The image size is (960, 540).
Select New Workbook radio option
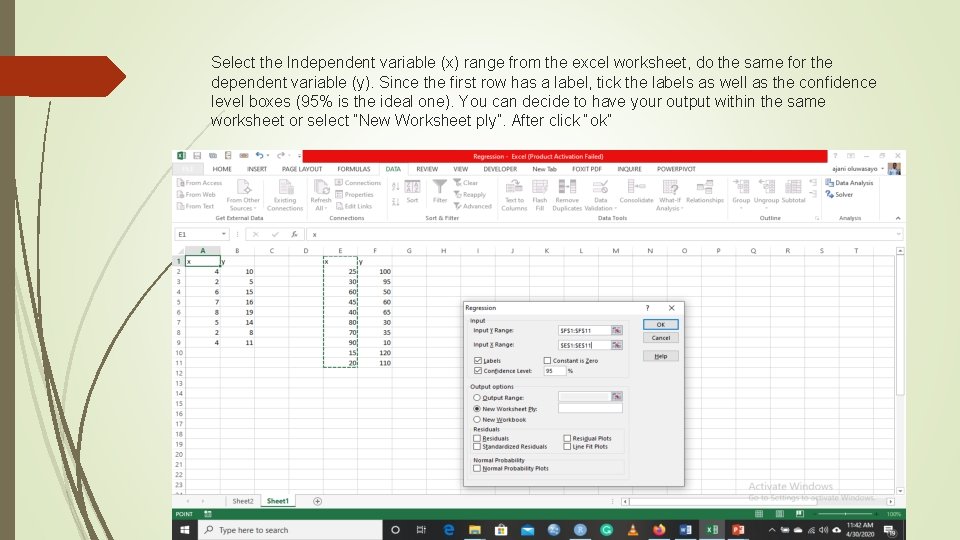pos(476,419)
